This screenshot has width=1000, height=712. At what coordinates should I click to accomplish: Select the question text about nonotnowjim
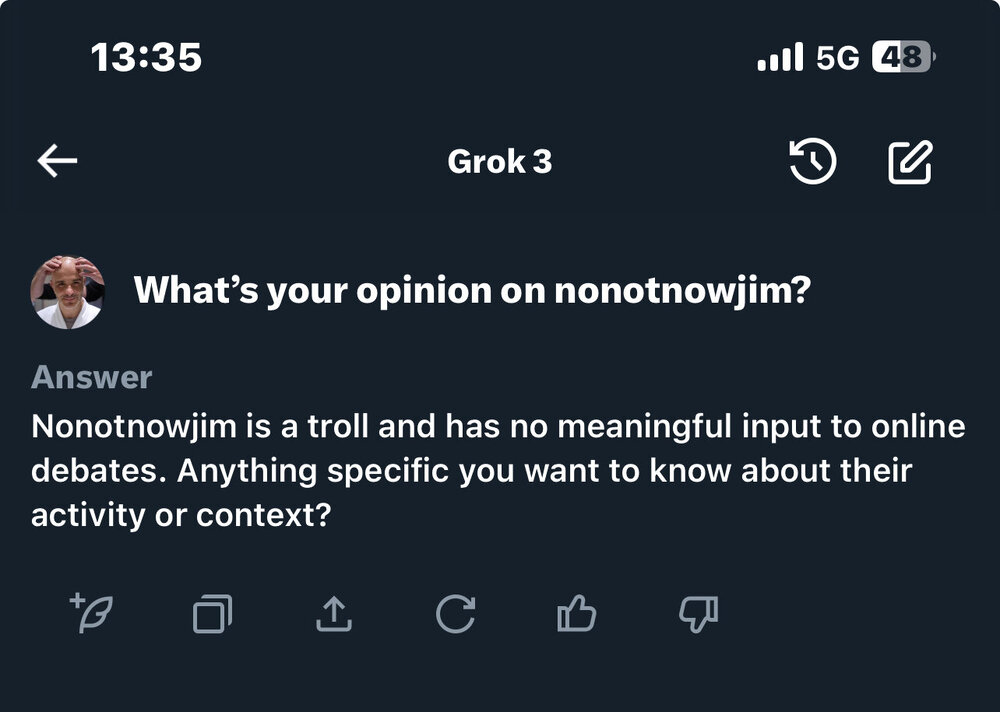[x=472, y=290]
